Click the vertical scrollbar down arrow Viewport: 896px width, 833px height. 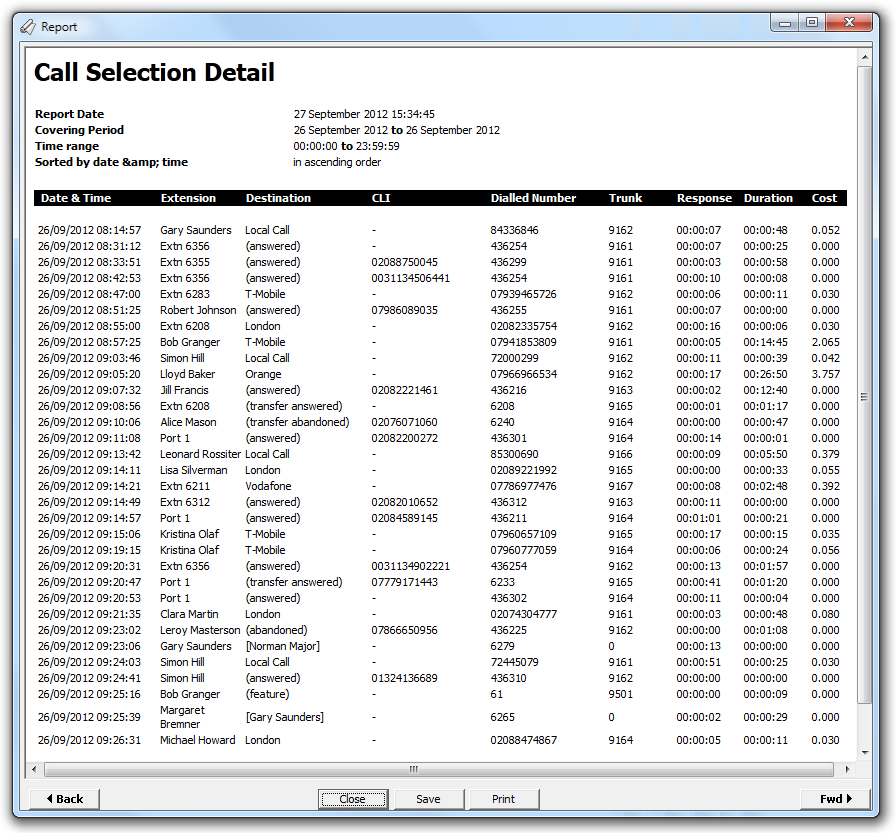tap(865, 752)
